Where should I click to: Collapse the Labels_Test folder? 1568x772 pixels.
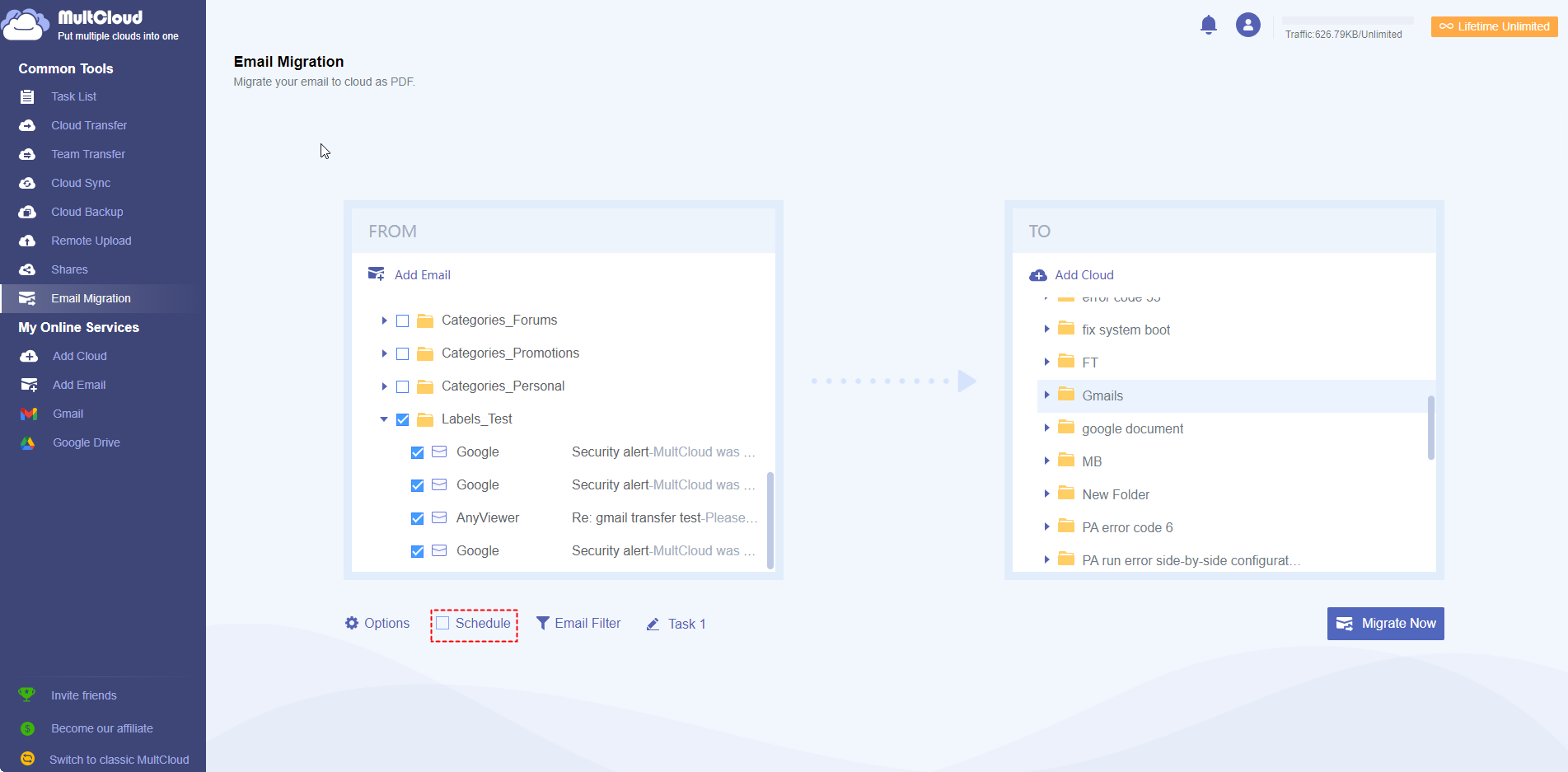click(384, 419)
